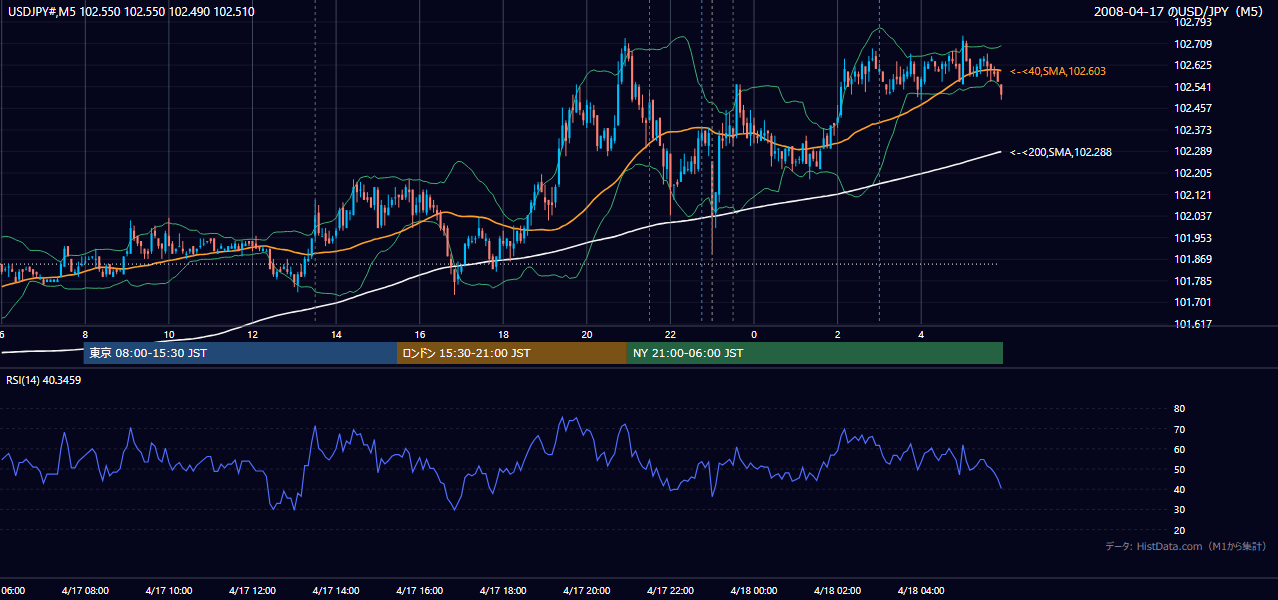Click hour tick 22 below the price chart
The width and height of the screenshot is (1278, 600).
671,334
